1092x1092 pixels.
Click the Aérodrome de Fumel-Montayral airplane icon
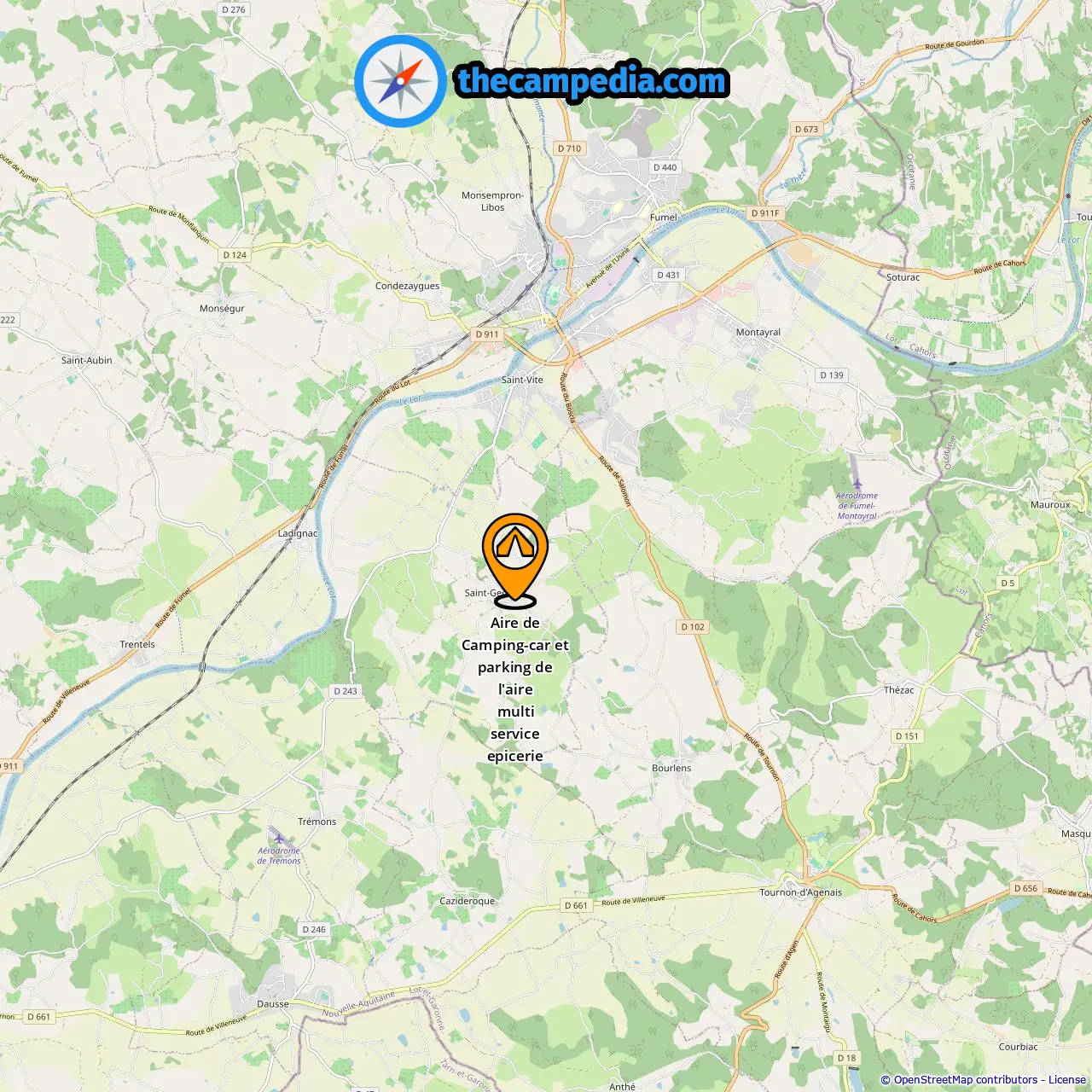[857, 485]
